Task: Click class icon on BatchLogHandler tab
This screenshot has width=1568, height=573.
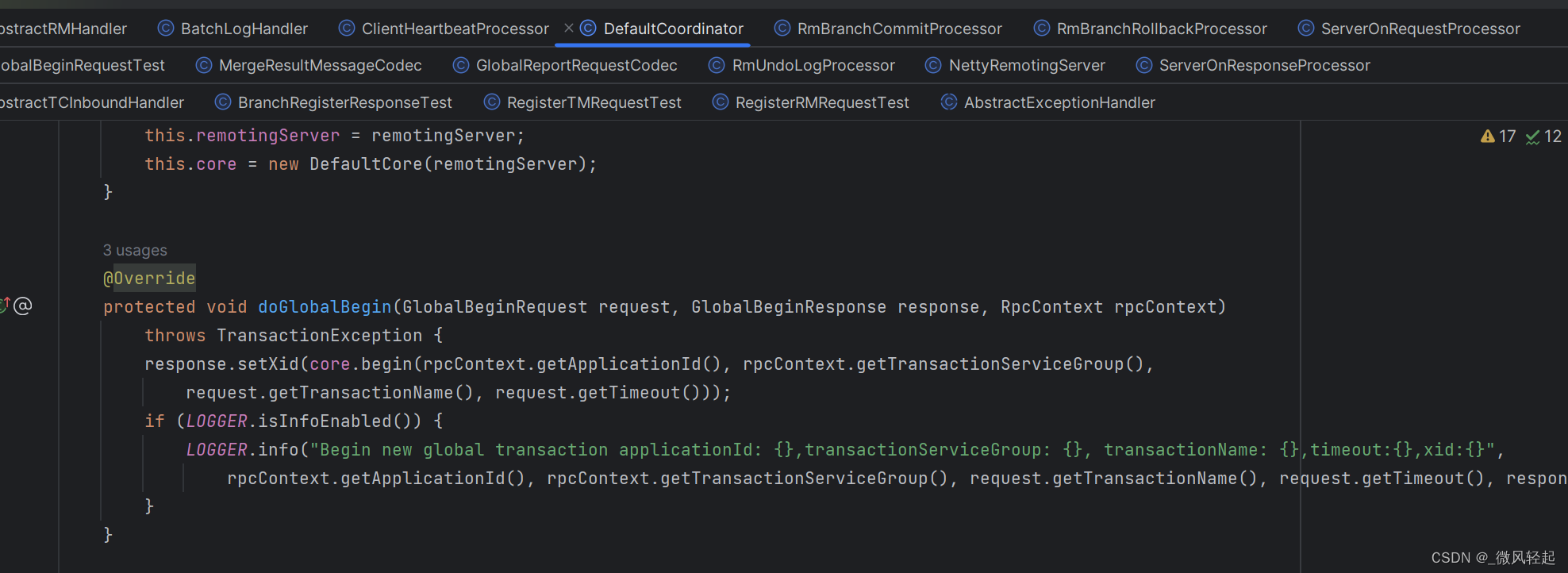Action: click(x=166, y=29)
